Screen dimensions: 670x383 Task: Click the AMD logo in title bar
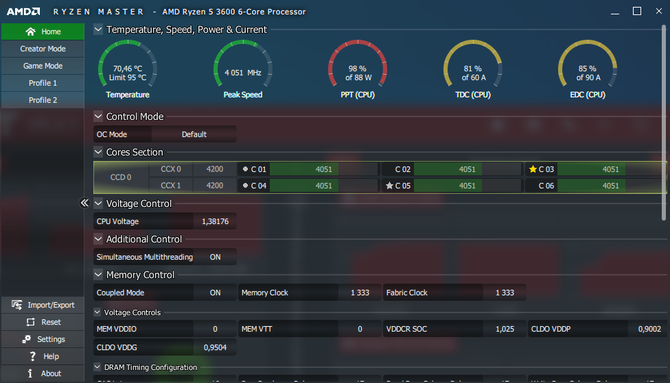24,12
